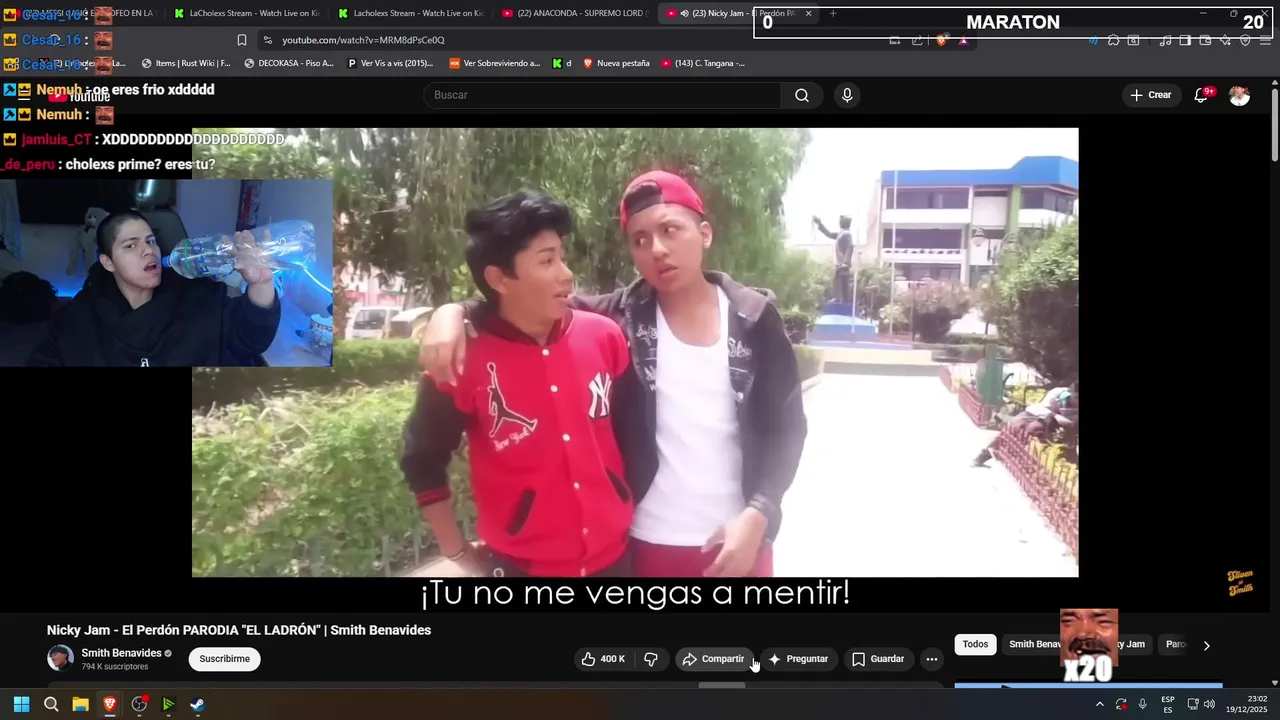Open the tray volume speaker icon

tap(1210, 704)
